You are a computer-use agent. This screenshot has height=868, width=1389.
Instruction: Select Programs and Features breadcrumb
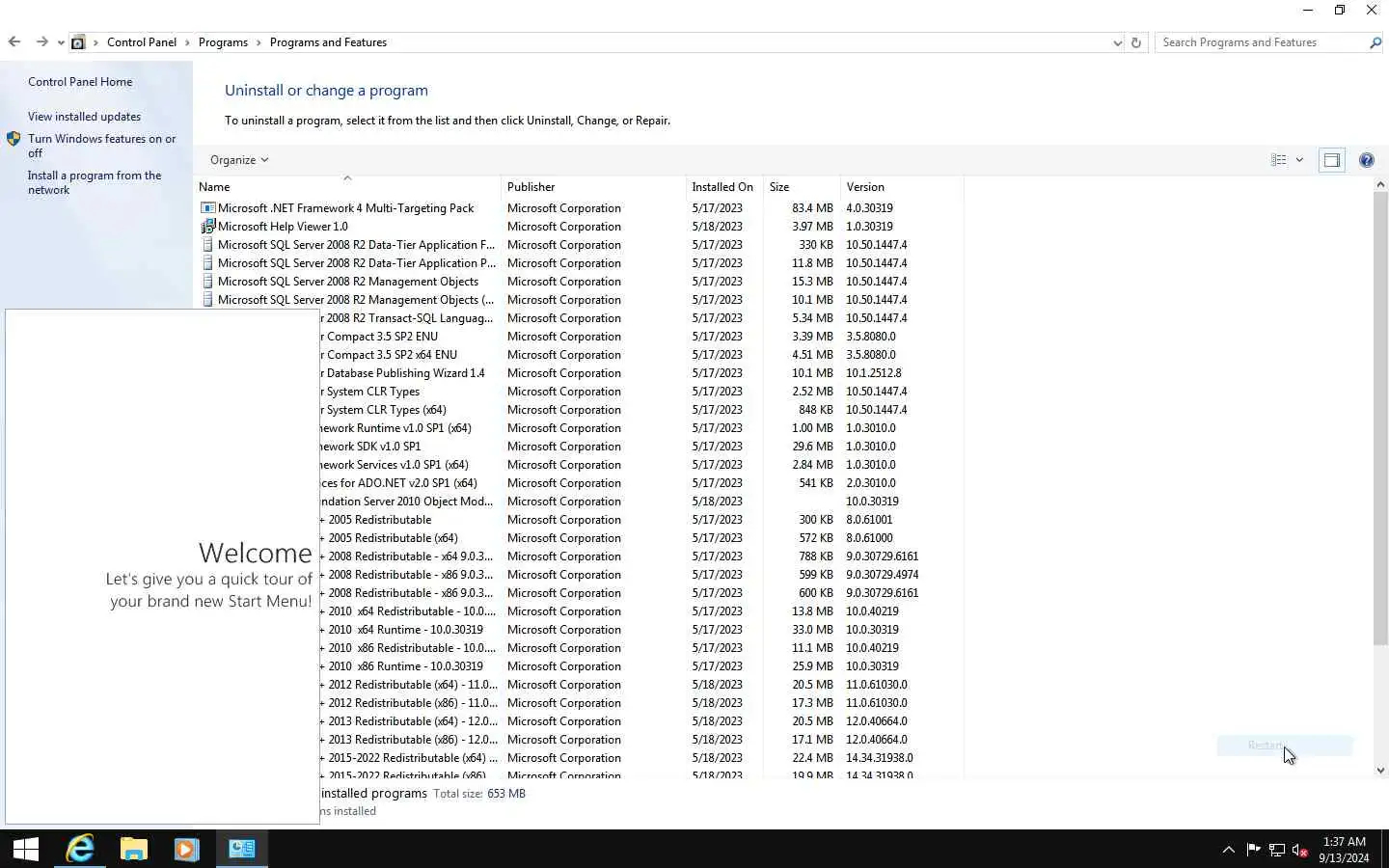(x=328, y=42)
